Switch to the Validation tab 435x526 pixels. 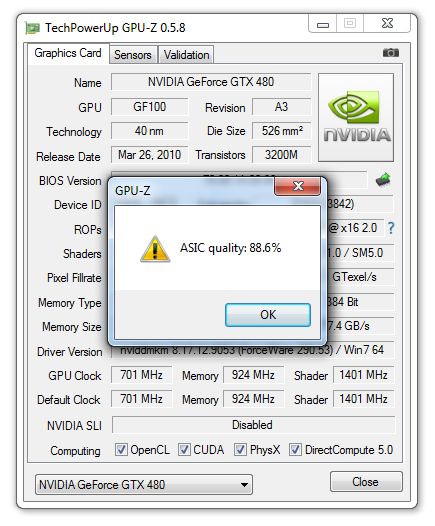tap(186, 55)
